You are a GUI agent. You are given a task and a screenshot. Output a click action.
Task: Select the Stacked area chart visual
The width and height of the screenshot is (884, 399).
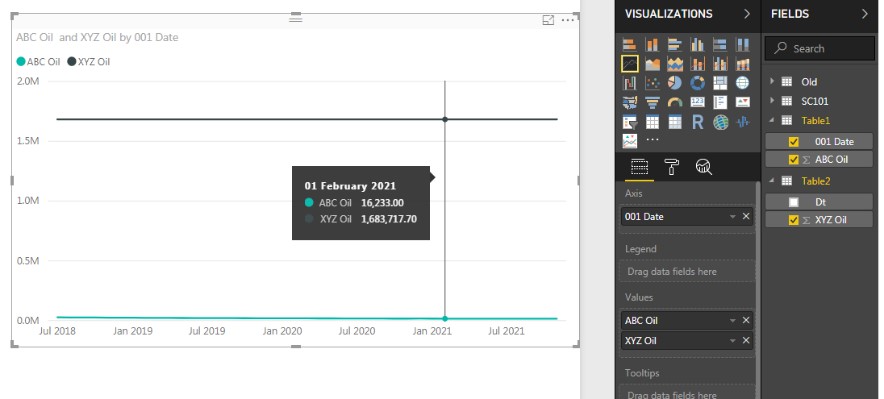tap(675, 64)
